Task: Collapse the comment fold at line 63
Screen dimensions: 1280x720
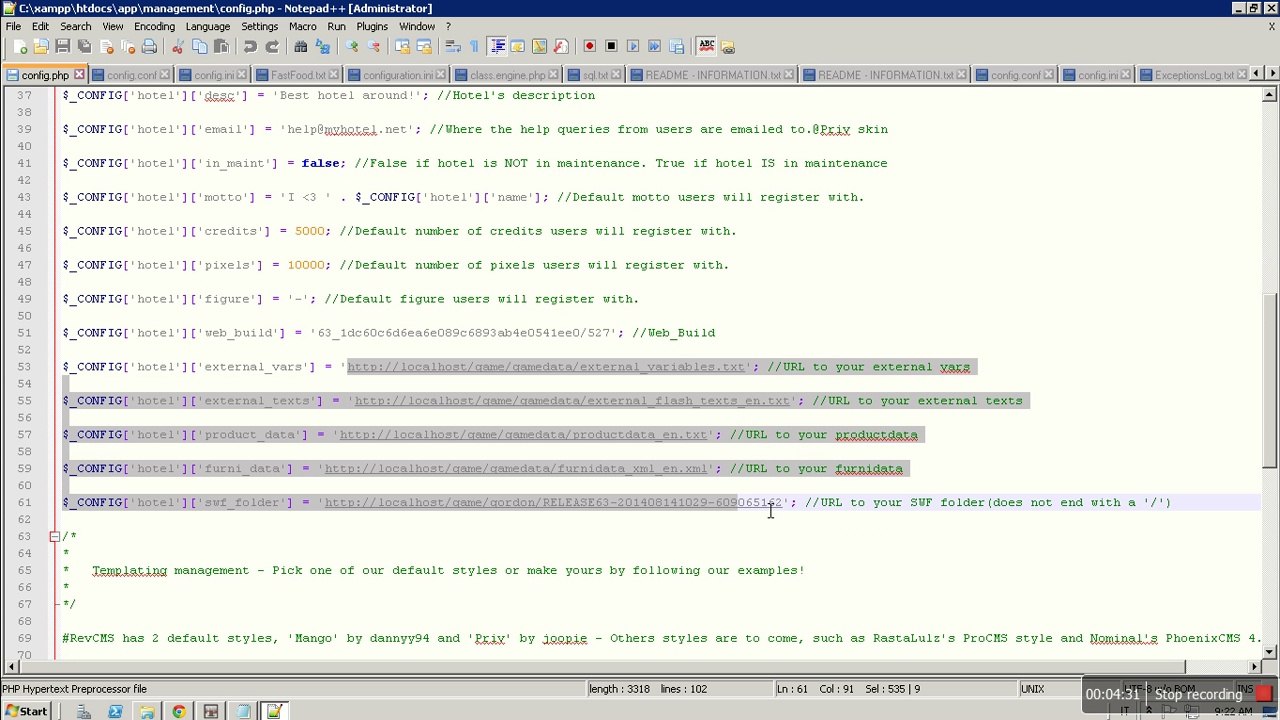Action: pos(55,536)
